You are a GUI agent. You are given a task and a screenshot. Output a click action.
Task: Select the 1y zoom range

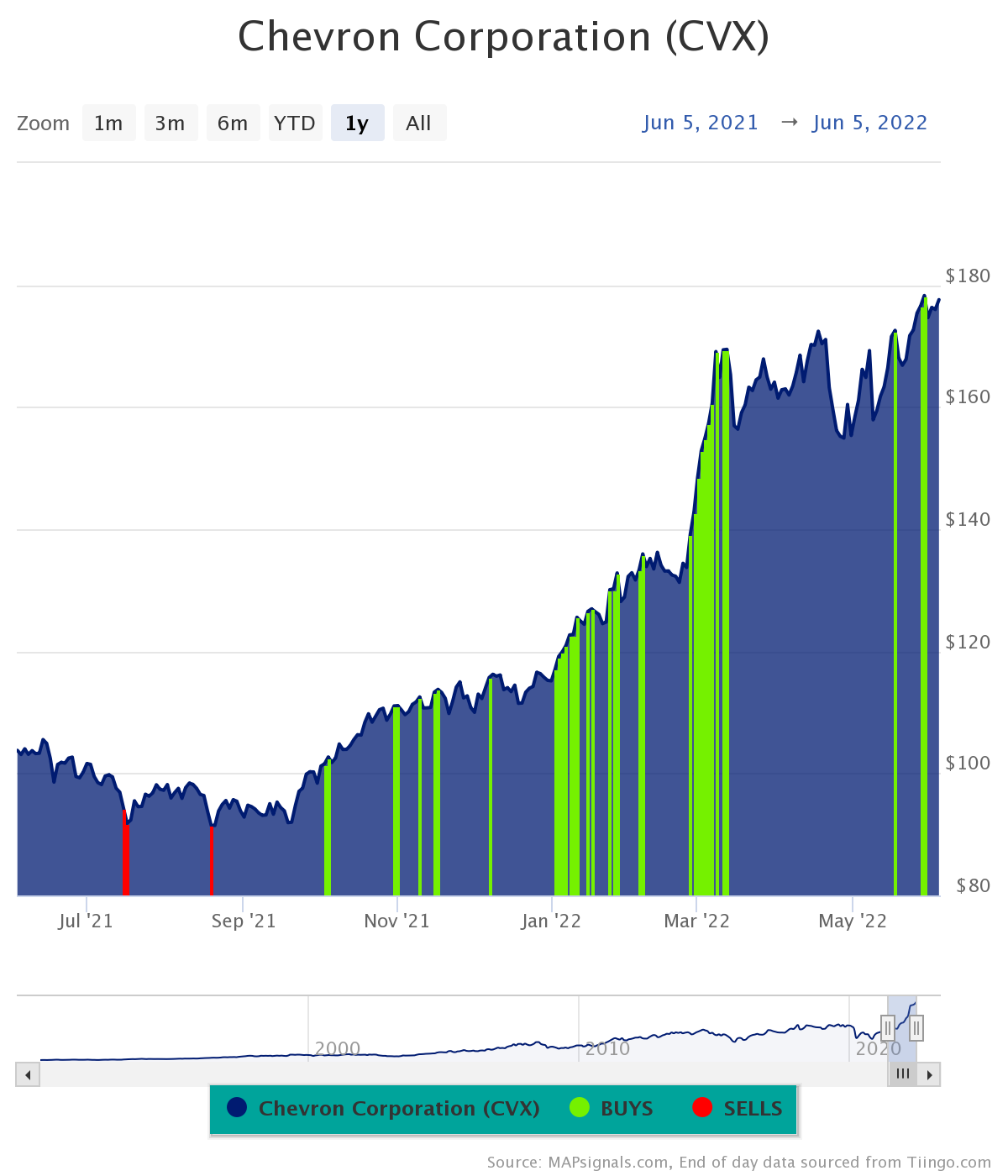(x=357, y=123)
